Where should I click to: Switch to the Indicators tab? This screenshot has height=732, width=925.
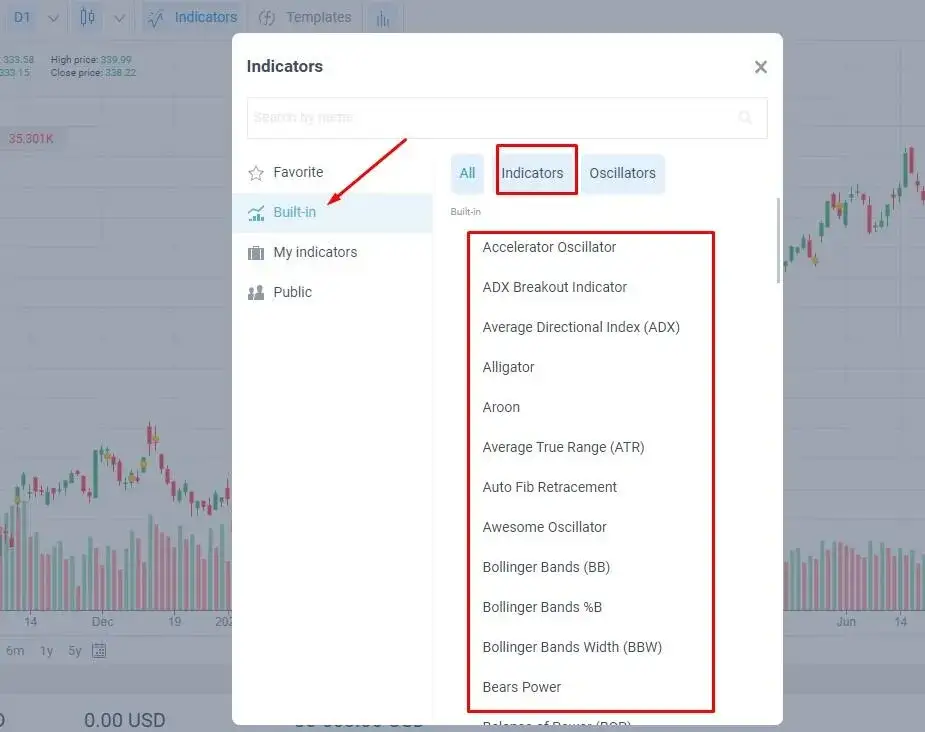pyautogui.click(x=536, y=172)
